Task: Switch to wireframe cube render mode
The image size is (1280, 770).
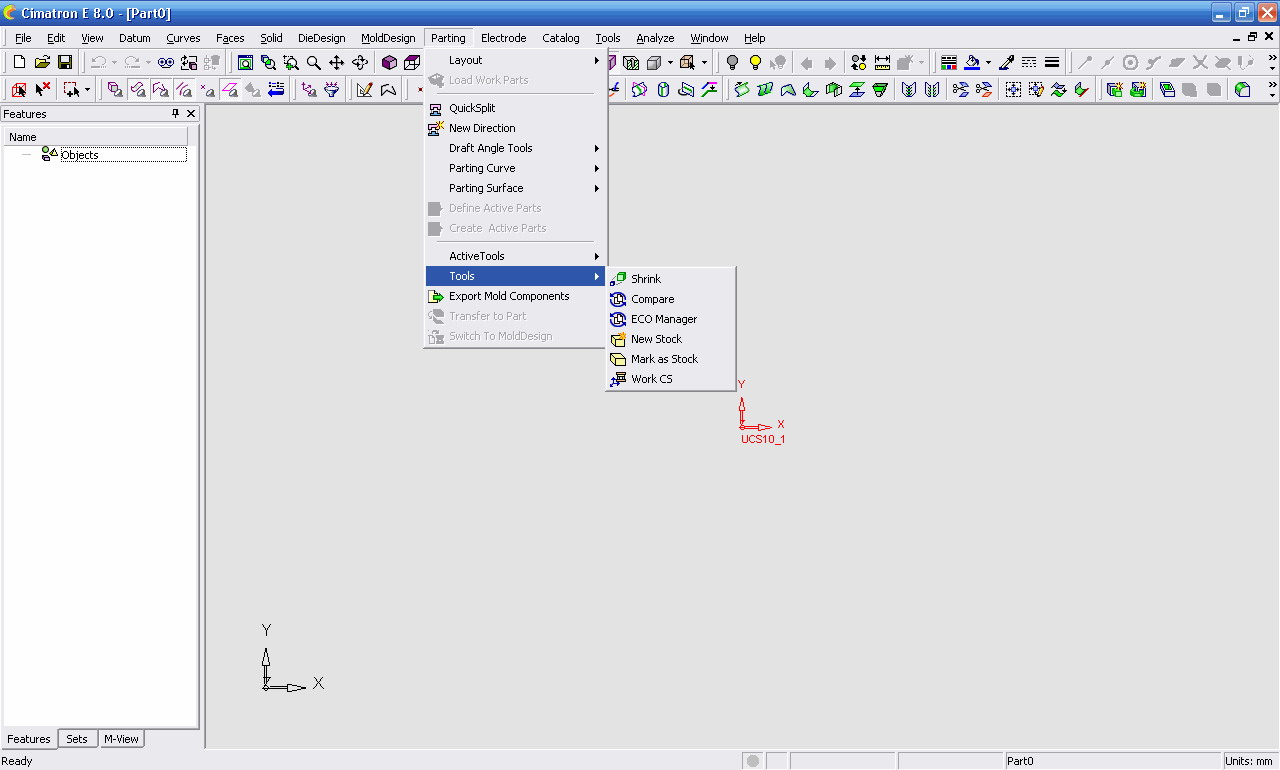Action: pos(412,62)
